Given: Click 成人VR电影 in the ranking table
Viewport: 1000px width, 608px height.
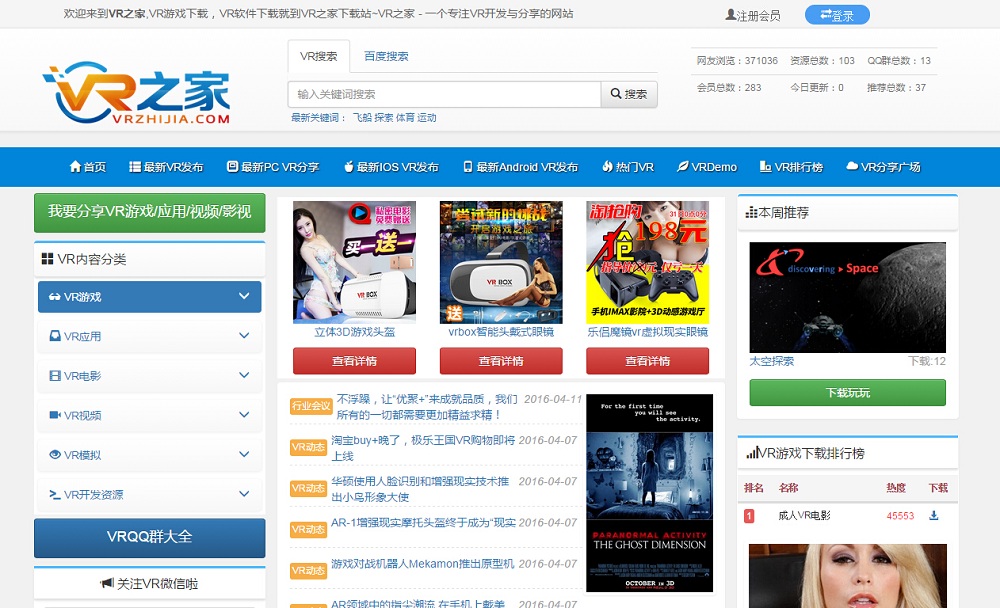Looking at the screenshot, I should pos(804,515).
